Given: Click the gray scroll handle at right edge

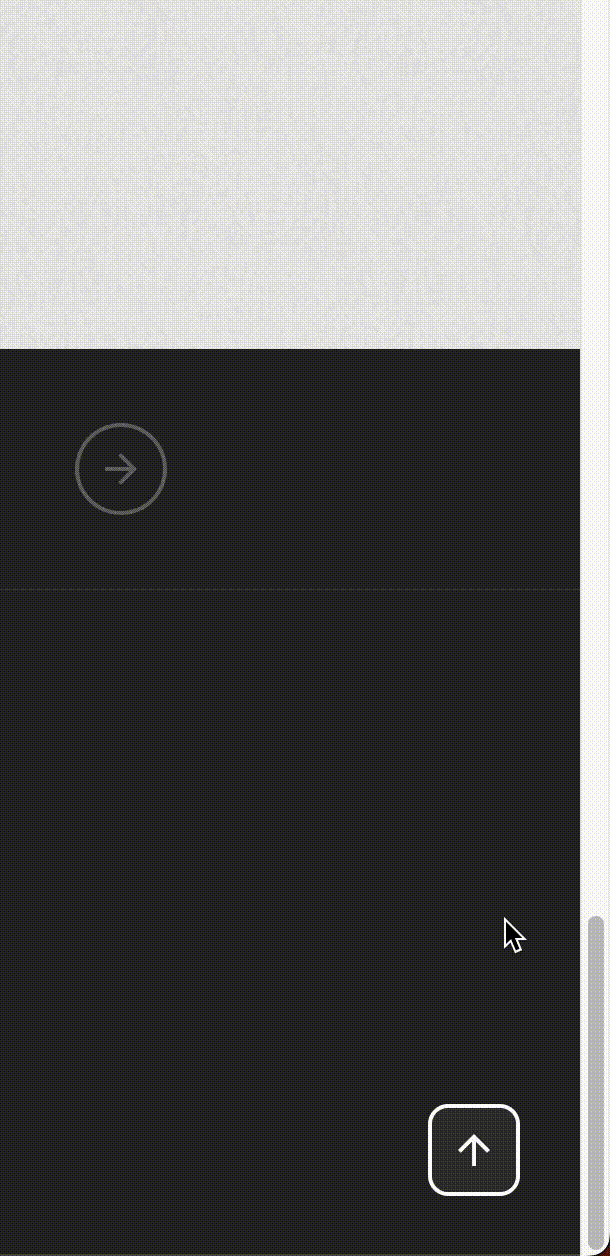Looking at the screenshot, I should pyautogui.click(x=596, y=1083).
